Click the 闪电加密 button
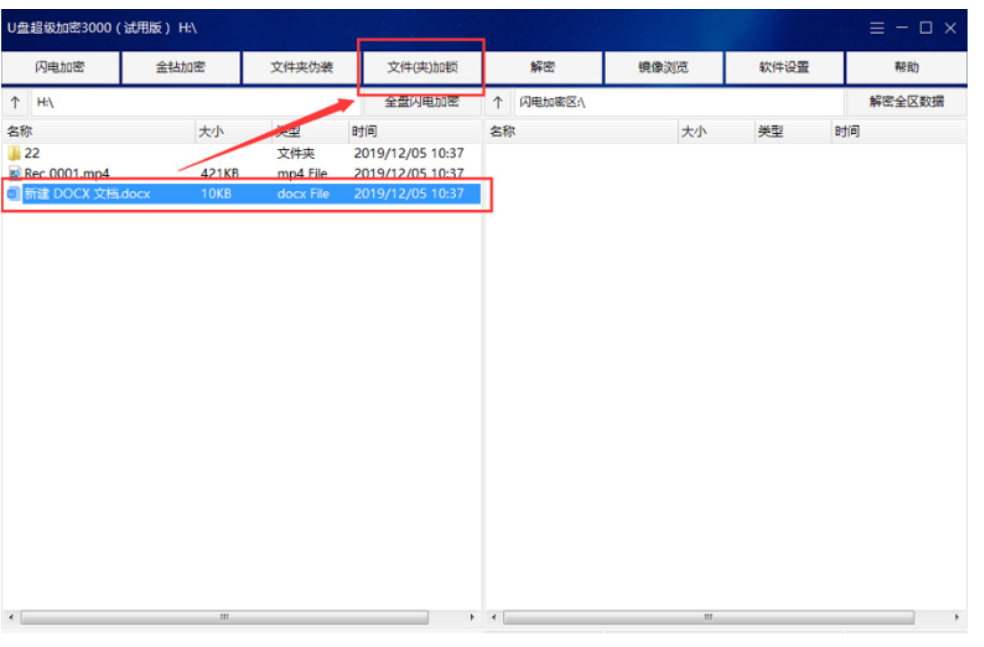Screen dimensions: 984x647 (x=60, y=68)
